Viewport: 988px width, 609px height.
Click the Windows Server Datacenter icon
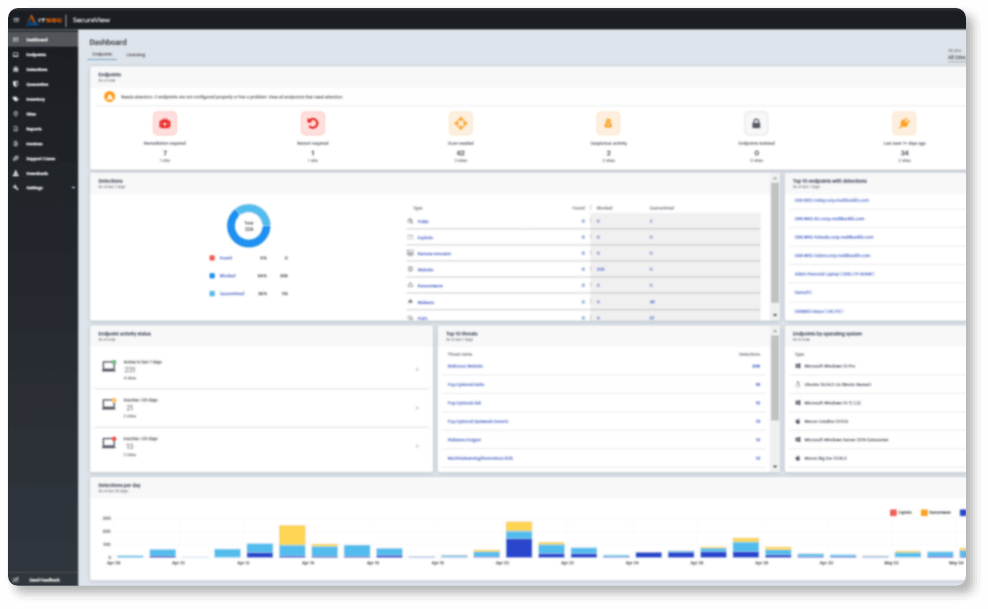pyautogui.click(x=798, y=440)
